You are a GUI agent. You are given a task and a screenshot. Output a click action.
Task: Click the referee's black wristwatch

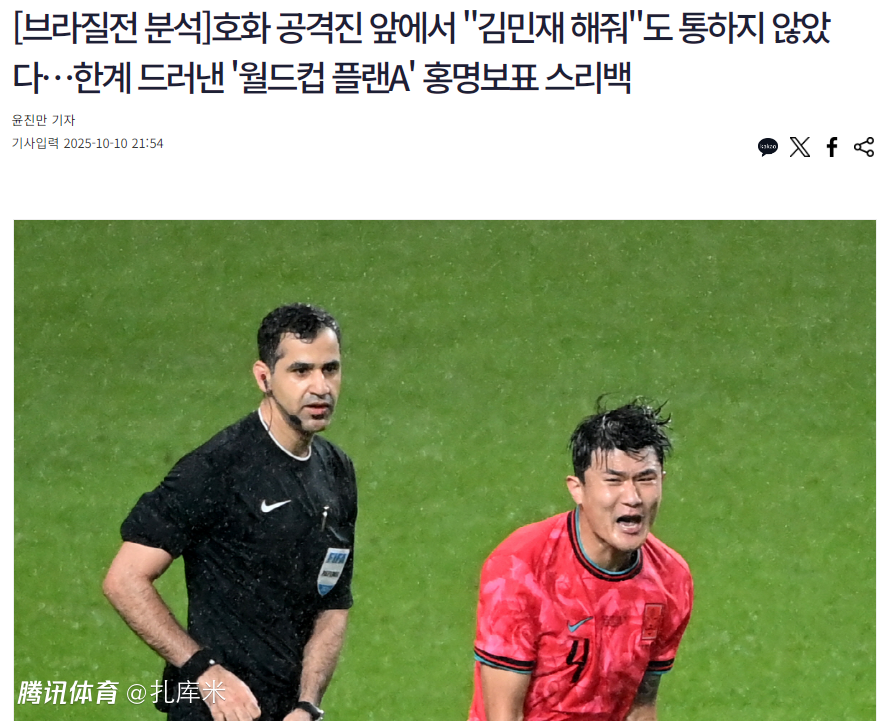[310, 710]
